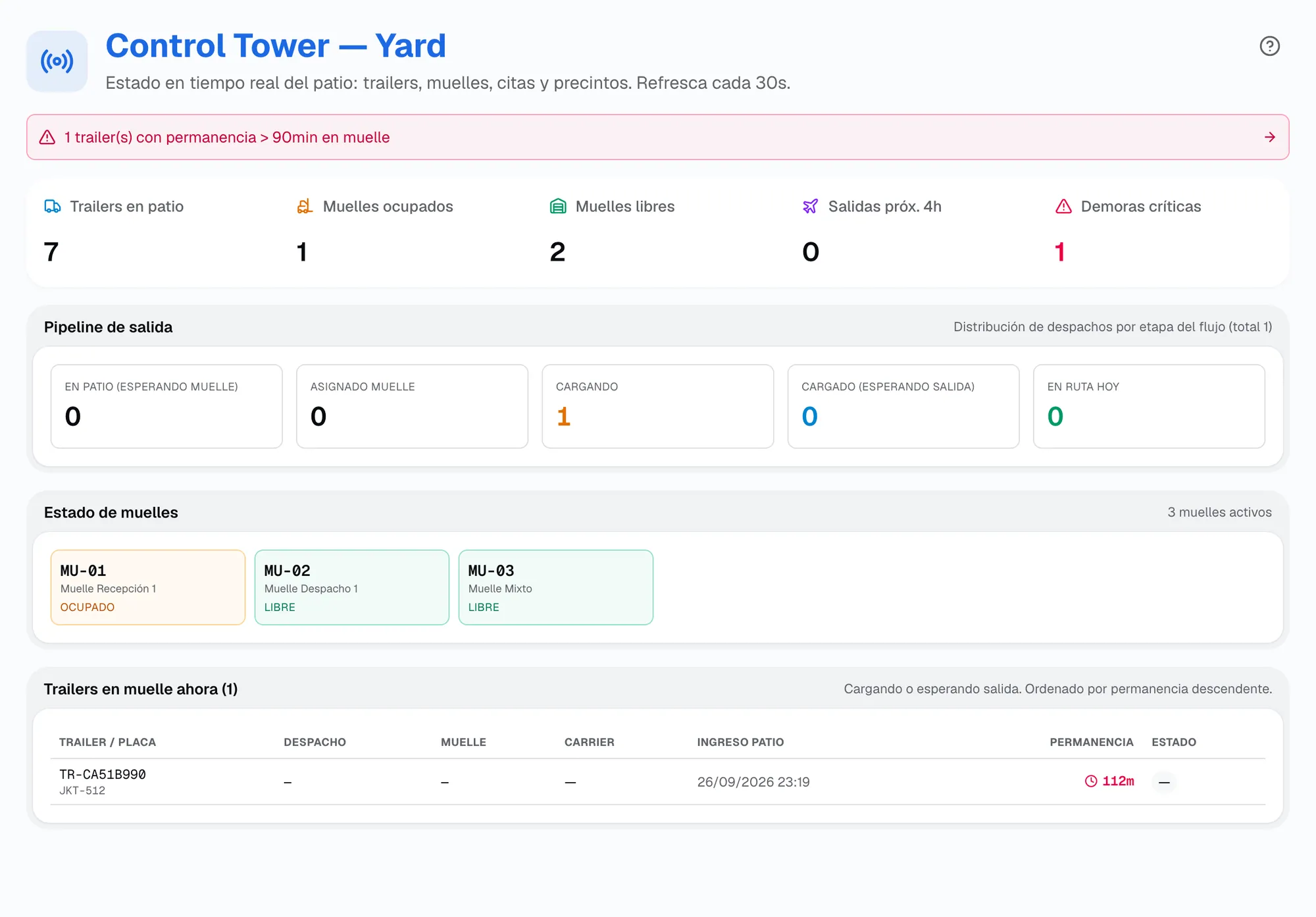Click the Cargando pipeline stage card
1316x917 pixels.
[658, 406]
